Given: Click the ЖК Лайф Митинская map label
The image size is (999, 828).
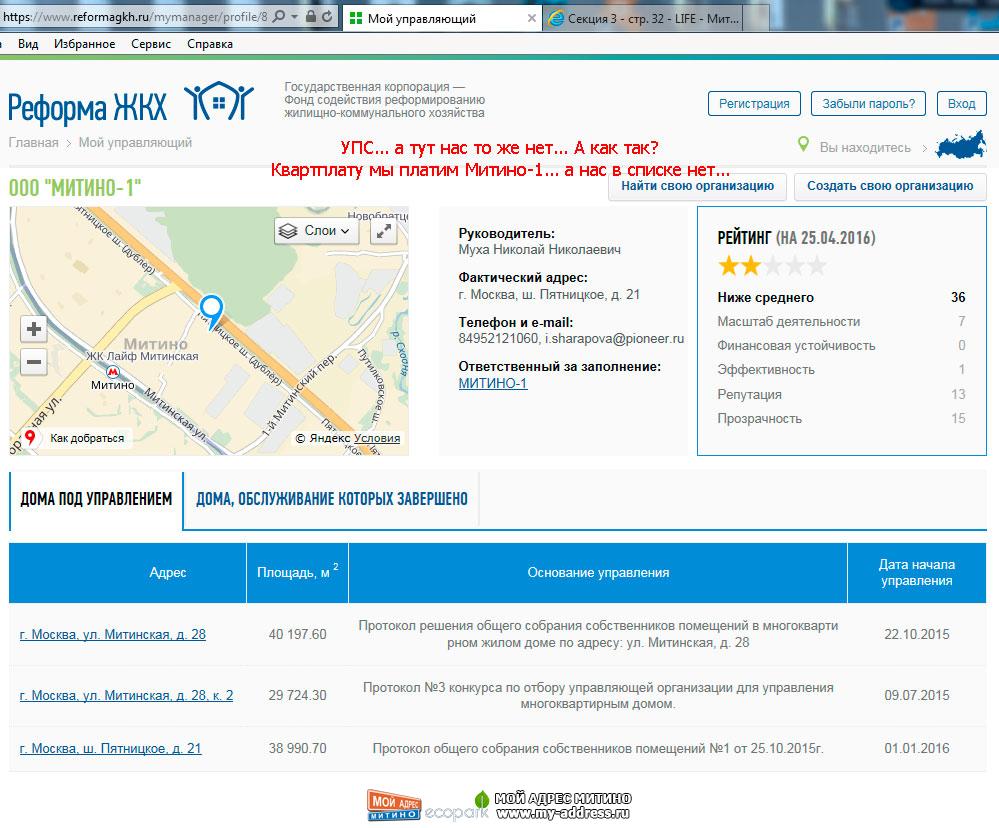Looking at the screenshot, I should [142, 356].
